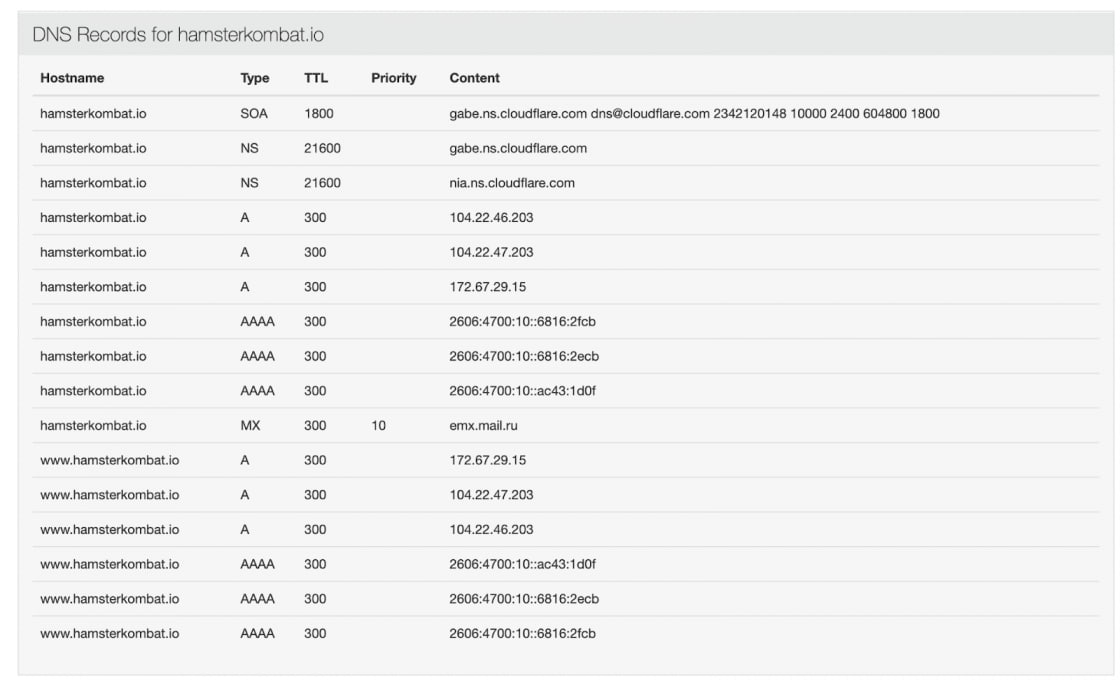This screenshot has height=686, width=1120.
Task: Select 2606:4700:10::6816:2fcb in the non-www row
Action: pyautogui.click(x=522, y=321)
